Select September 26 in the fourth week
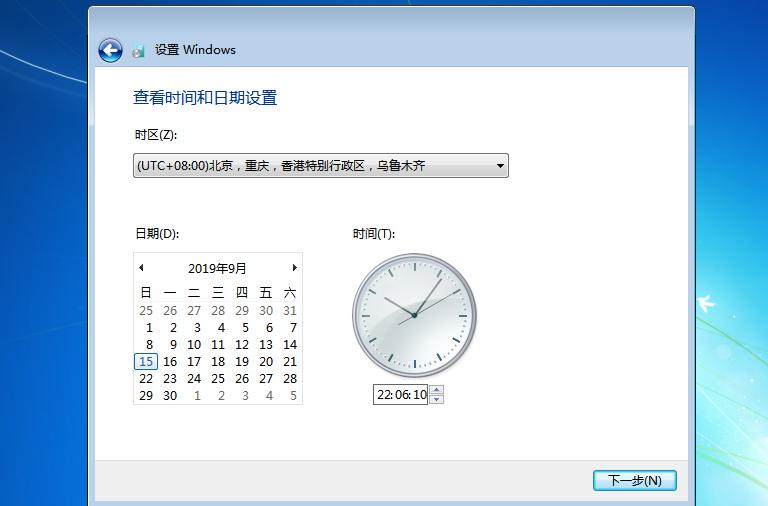 click(x=242, y=379)
